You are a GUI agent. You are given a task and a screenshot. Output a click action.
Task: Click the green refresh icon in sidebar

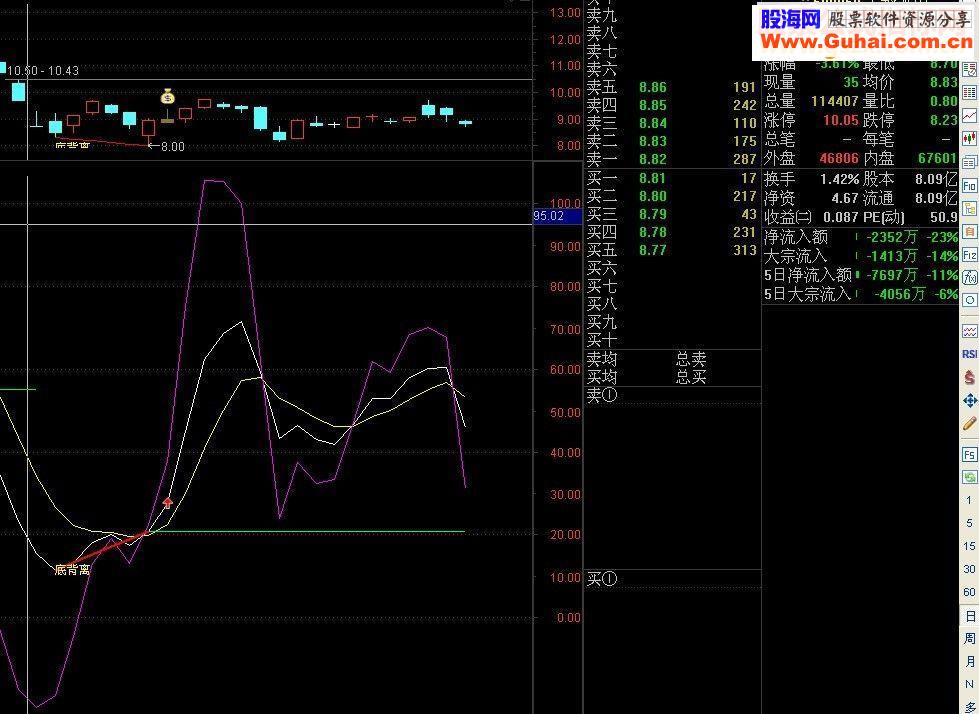pyautogui.click(x=969, y=477)
